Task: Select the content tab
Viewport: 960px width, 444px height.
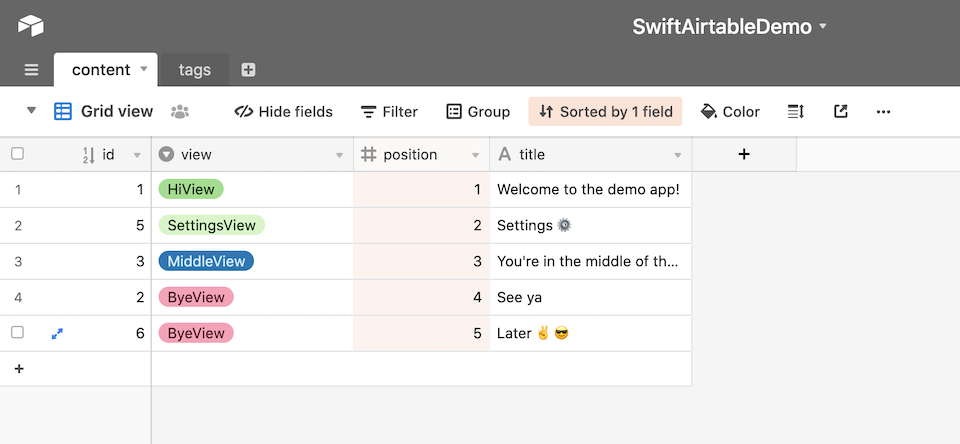Action: (101, 70)
